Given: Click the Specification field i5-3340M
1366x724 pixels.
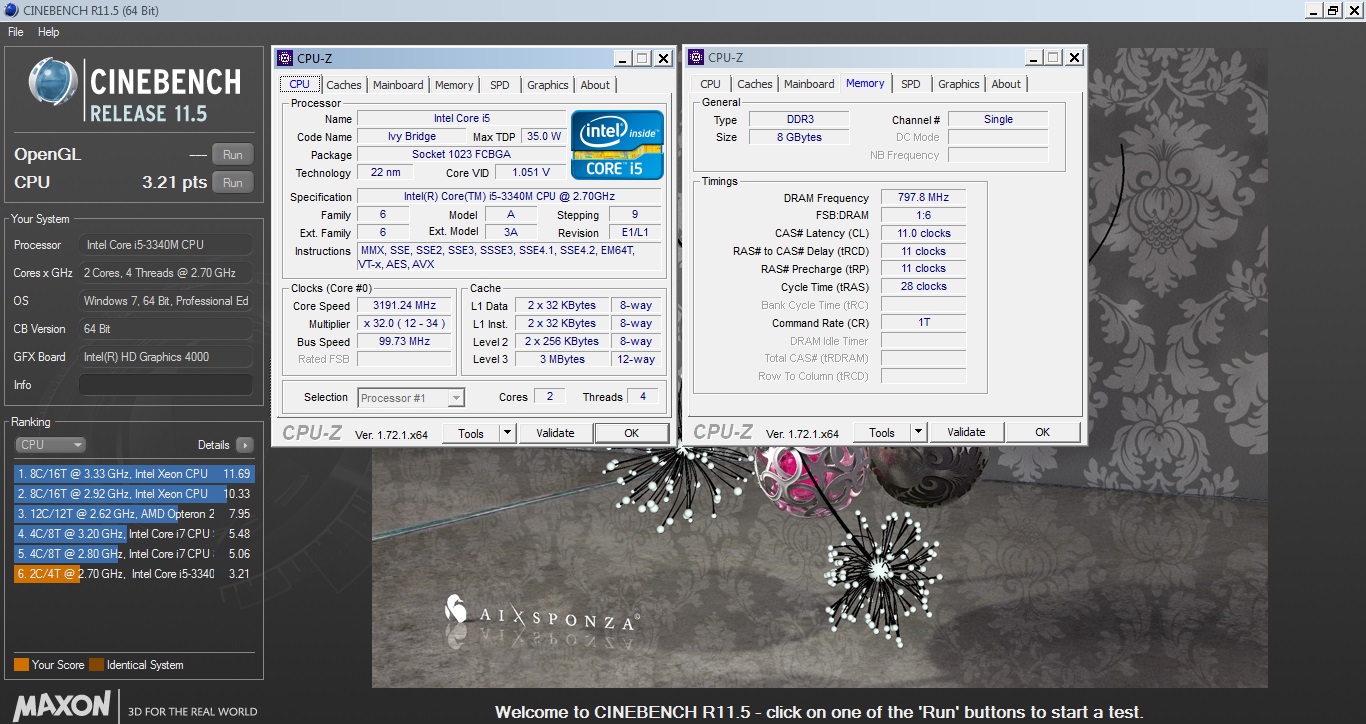Looking at the screenshot, I should pyautogui.click(x=509, y=197).
